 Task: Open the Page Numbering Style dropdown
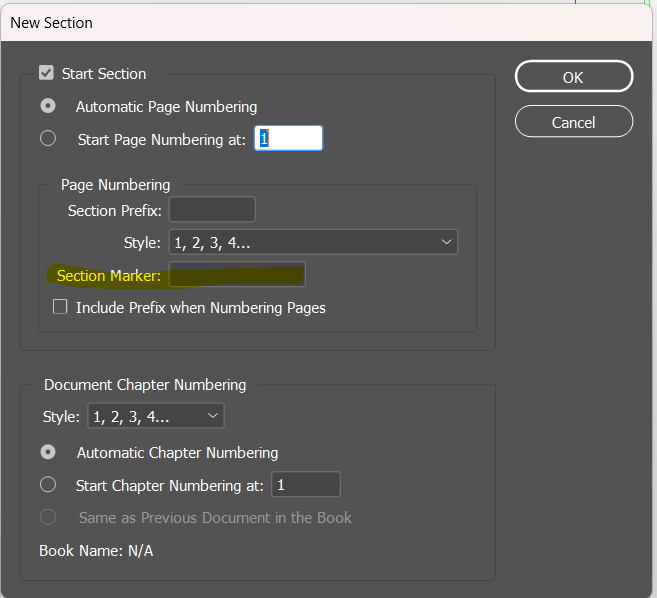click(313, 242)
